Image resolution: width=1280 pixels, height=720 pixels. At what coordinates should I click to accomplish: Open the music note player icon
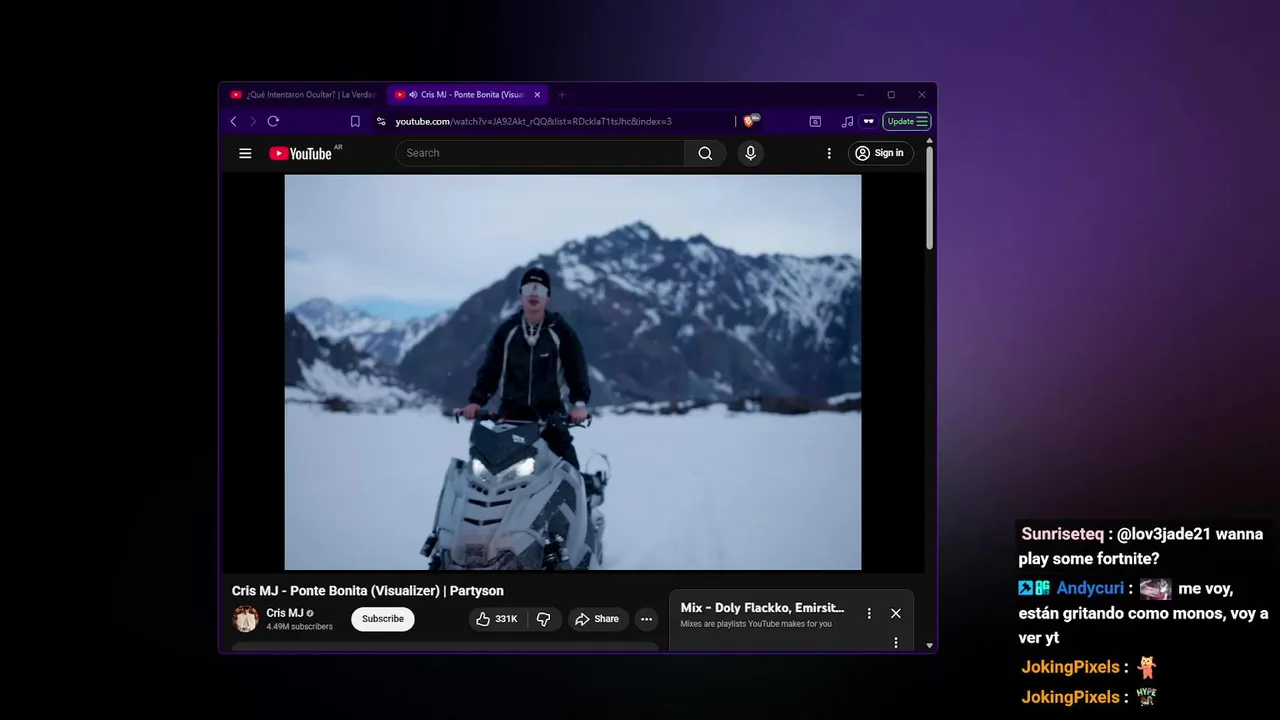(847, 121)
